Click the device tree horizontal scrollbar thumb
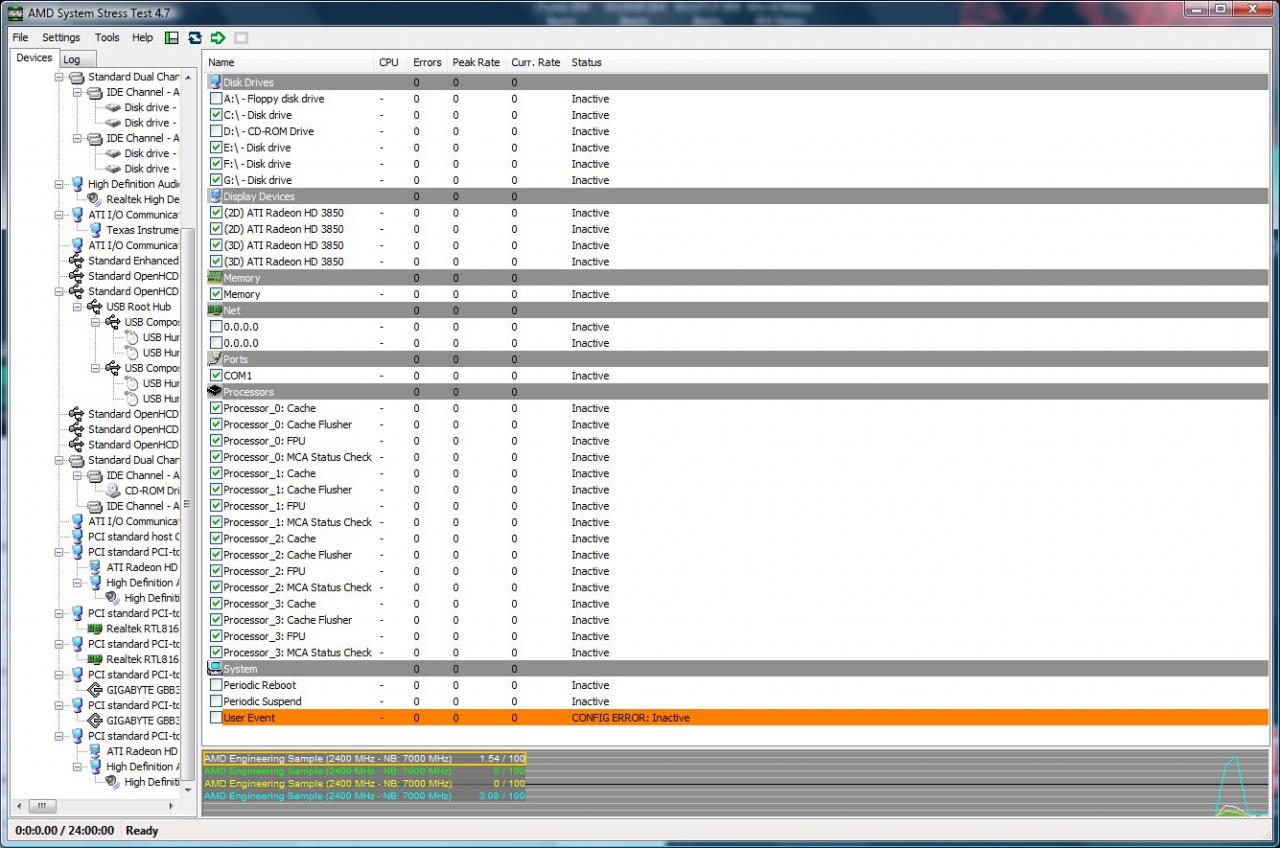 pyautogui.click(x=42, y=806)
